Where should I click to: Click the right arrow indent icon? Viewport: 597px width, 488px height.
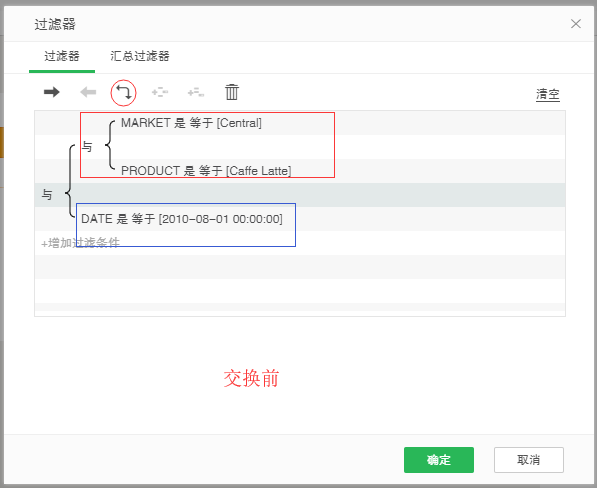coord(51,92)
